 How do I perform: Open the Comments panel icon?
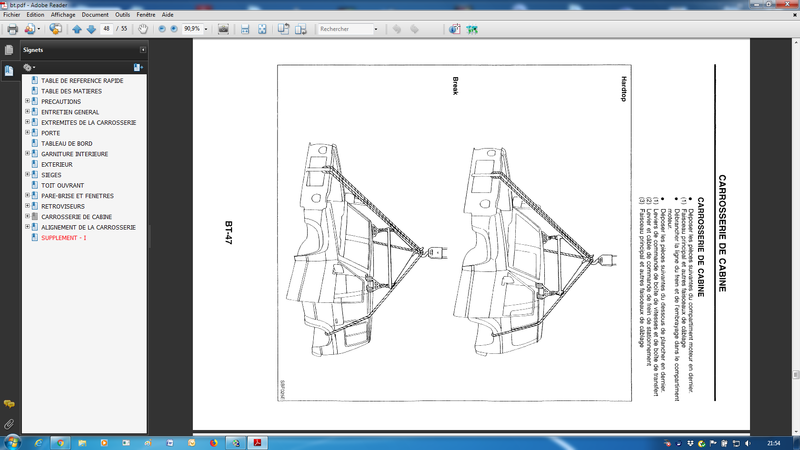pos(9,404)
